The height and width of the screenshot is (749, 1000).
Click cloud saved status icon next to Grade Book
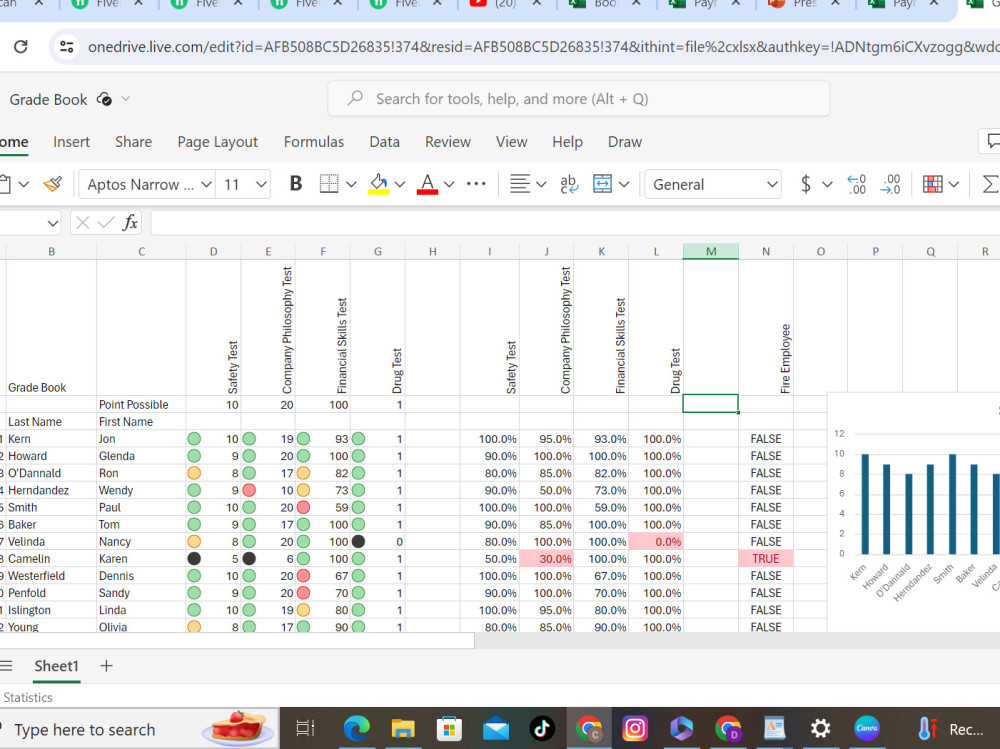pos(104,99)
